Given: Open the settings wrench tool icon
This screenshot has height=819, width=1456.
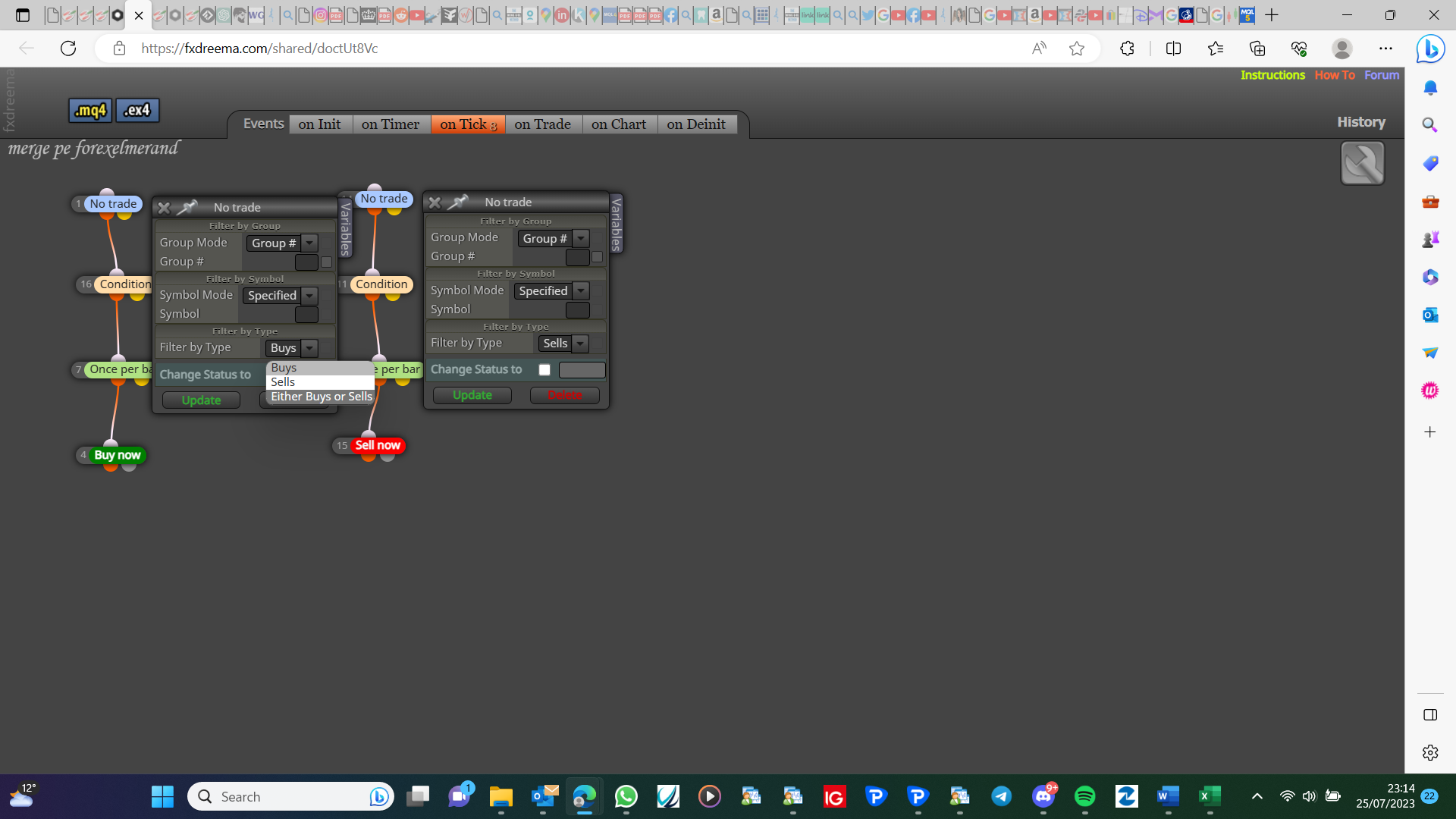Looking at the screenshot, I should pyautogui.click(x=1362, y=163).
